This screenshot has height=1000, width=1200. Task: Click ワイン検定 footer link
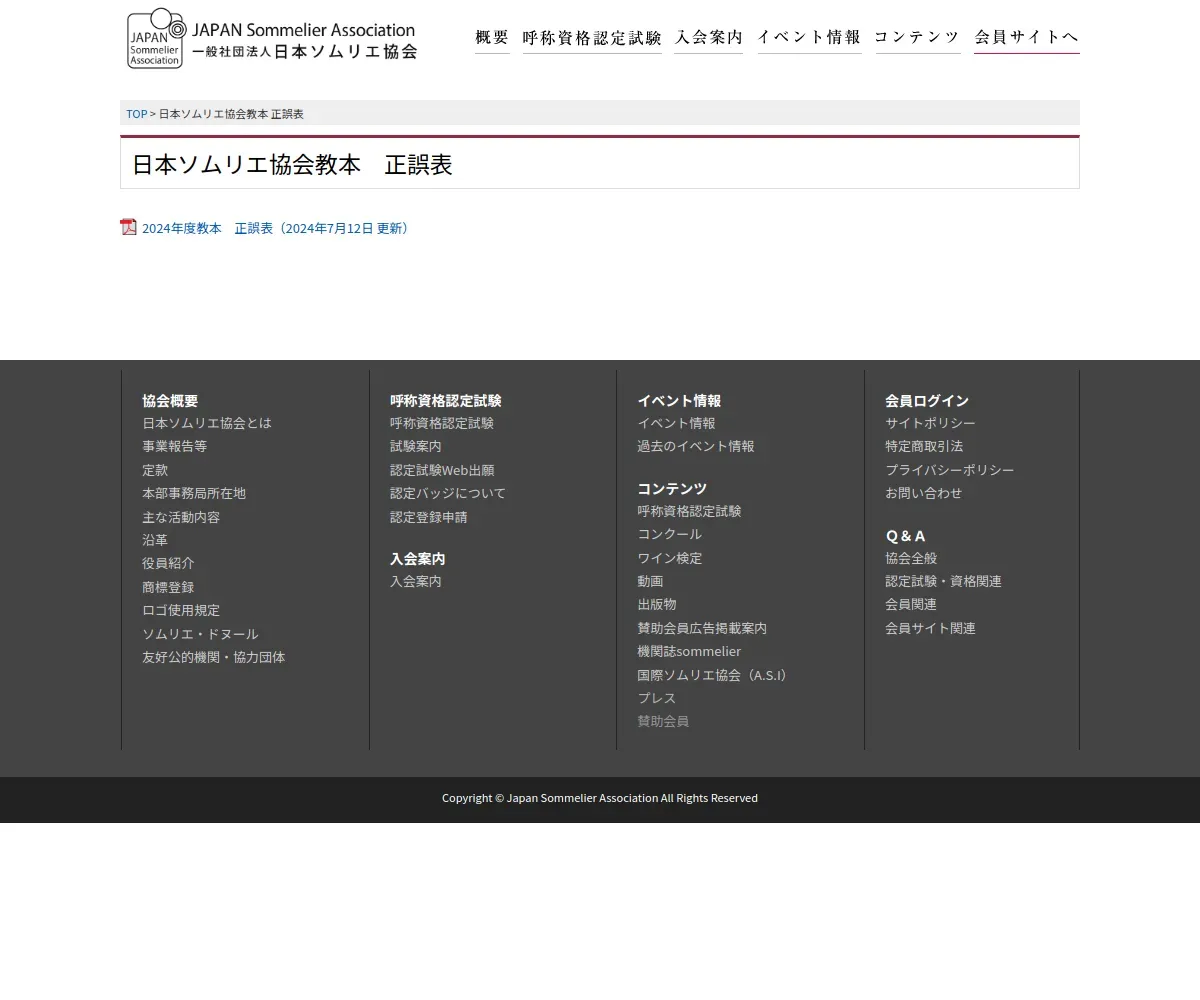point(669,558)
